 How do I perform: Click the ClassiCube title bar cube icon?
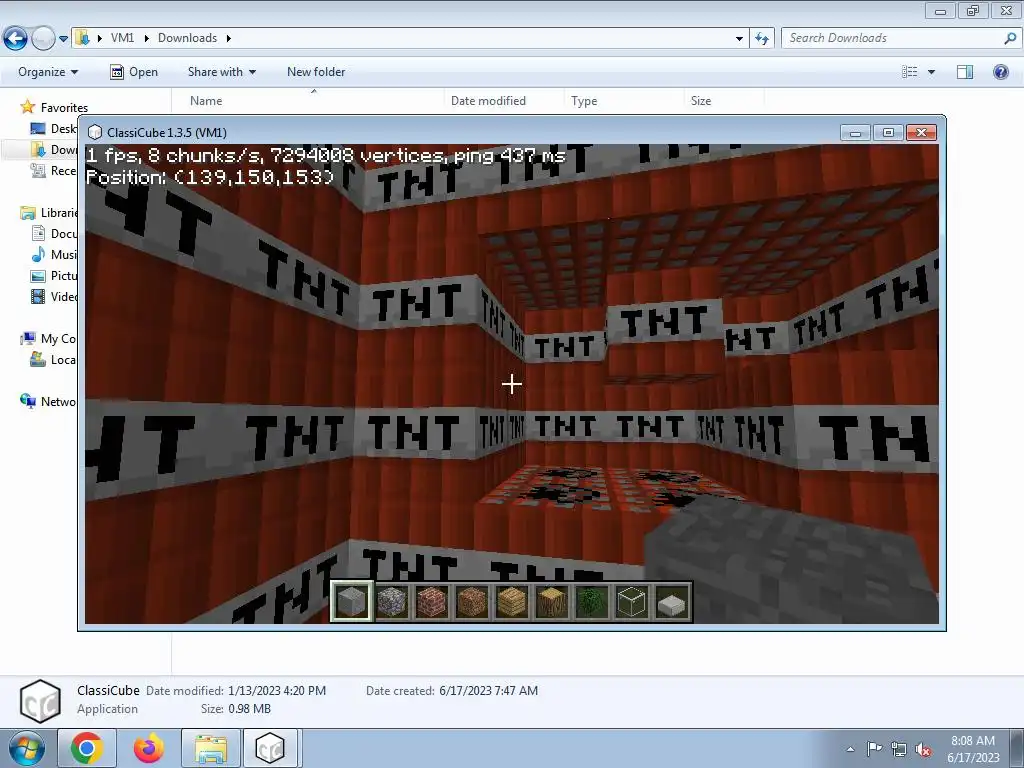coord(95,133)
